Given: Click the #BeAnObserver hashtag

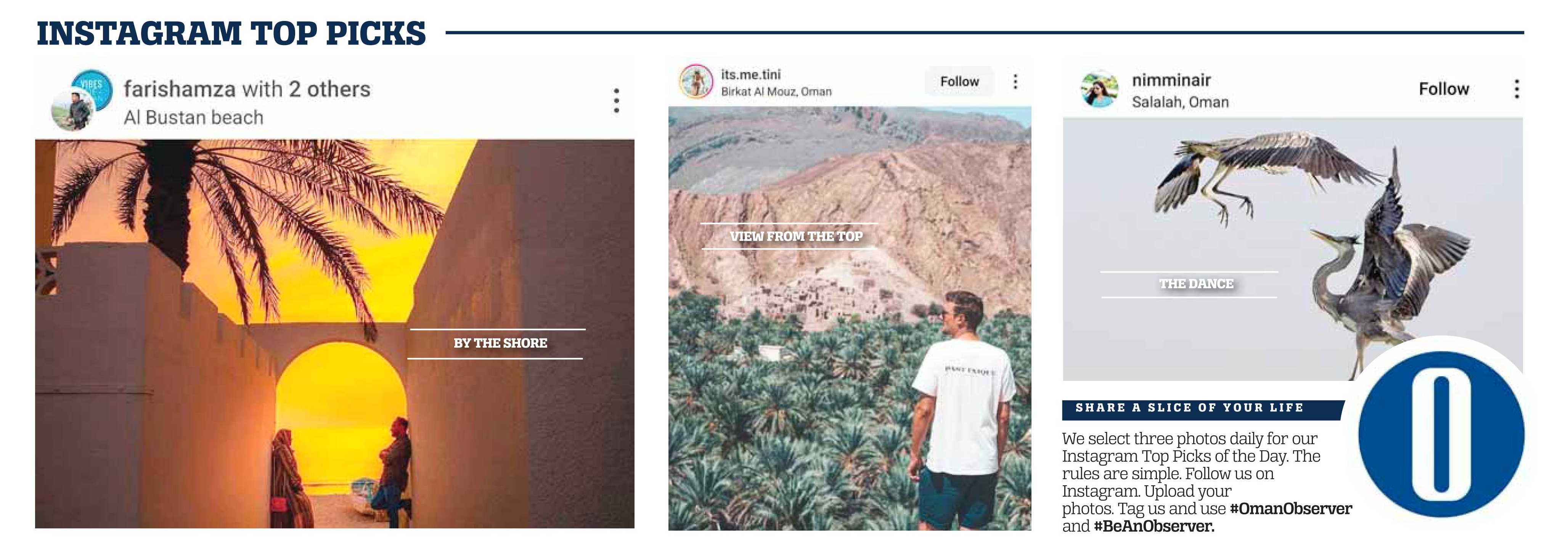Looking at the screenshot, I should [x=1154, y=526].
